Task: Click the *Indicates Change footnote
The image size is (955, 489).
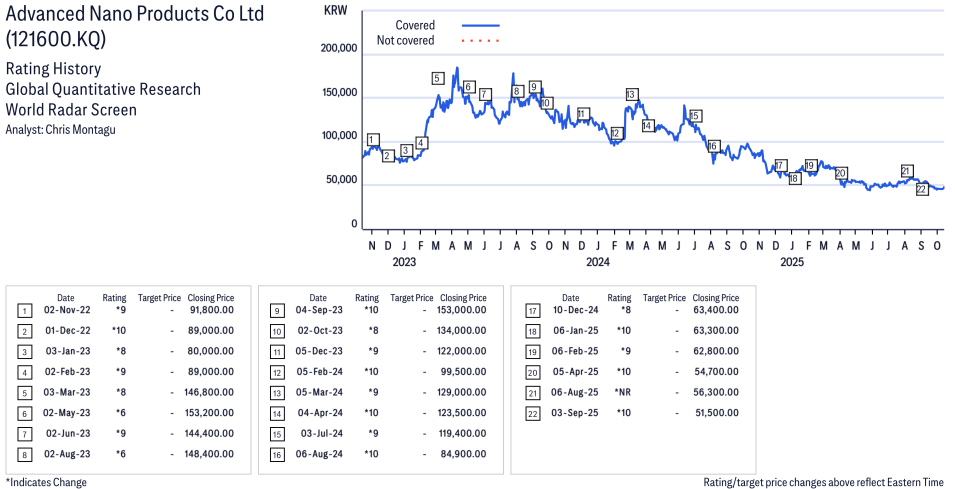Action: point(46,482)
